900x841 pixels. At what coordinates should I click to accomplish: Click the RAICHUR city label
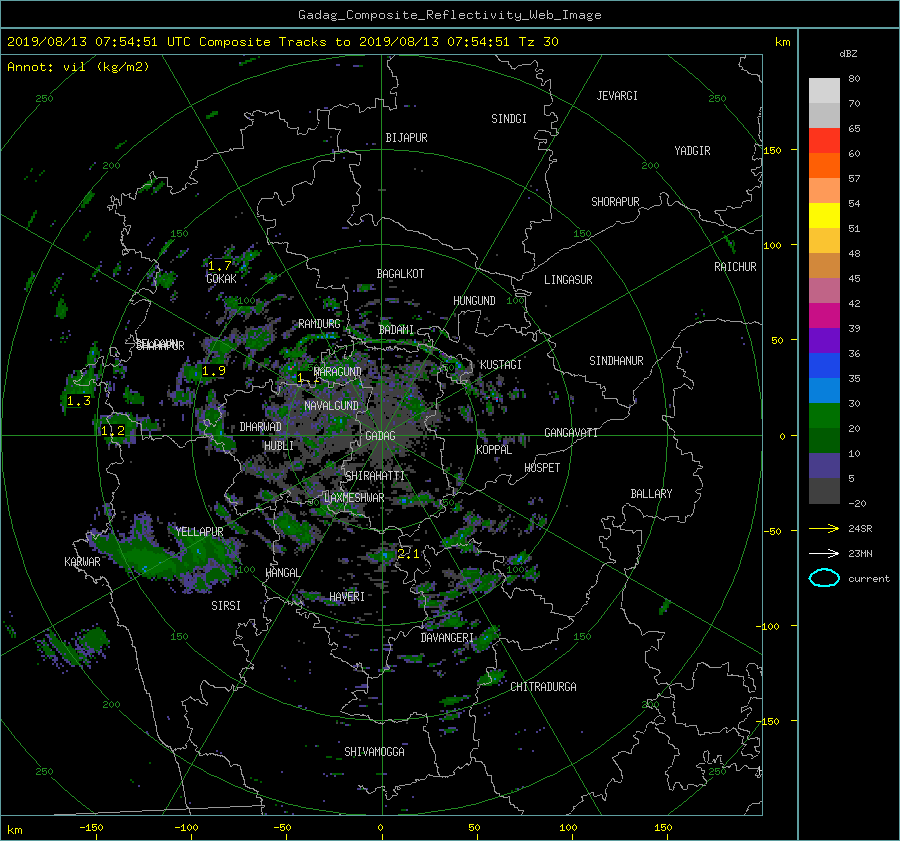[735, 267]
